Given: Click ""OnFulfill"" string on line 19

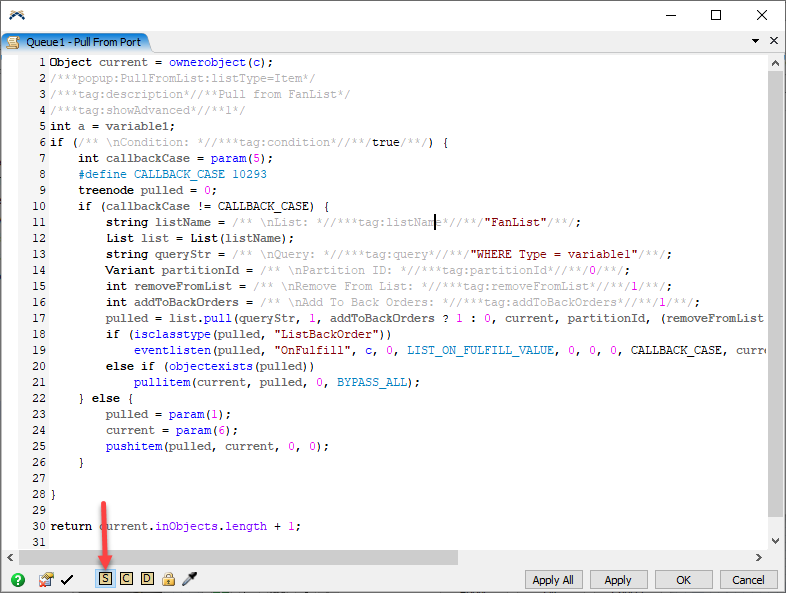Looking at the screenshot, I should click(312, 350).
